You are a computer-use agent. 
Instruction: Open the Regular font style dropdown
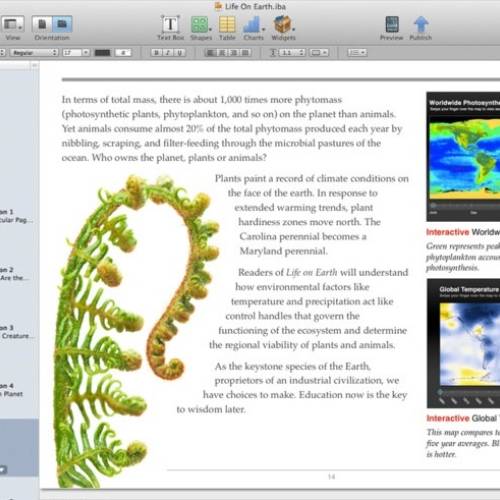click(x=34, y=53)
